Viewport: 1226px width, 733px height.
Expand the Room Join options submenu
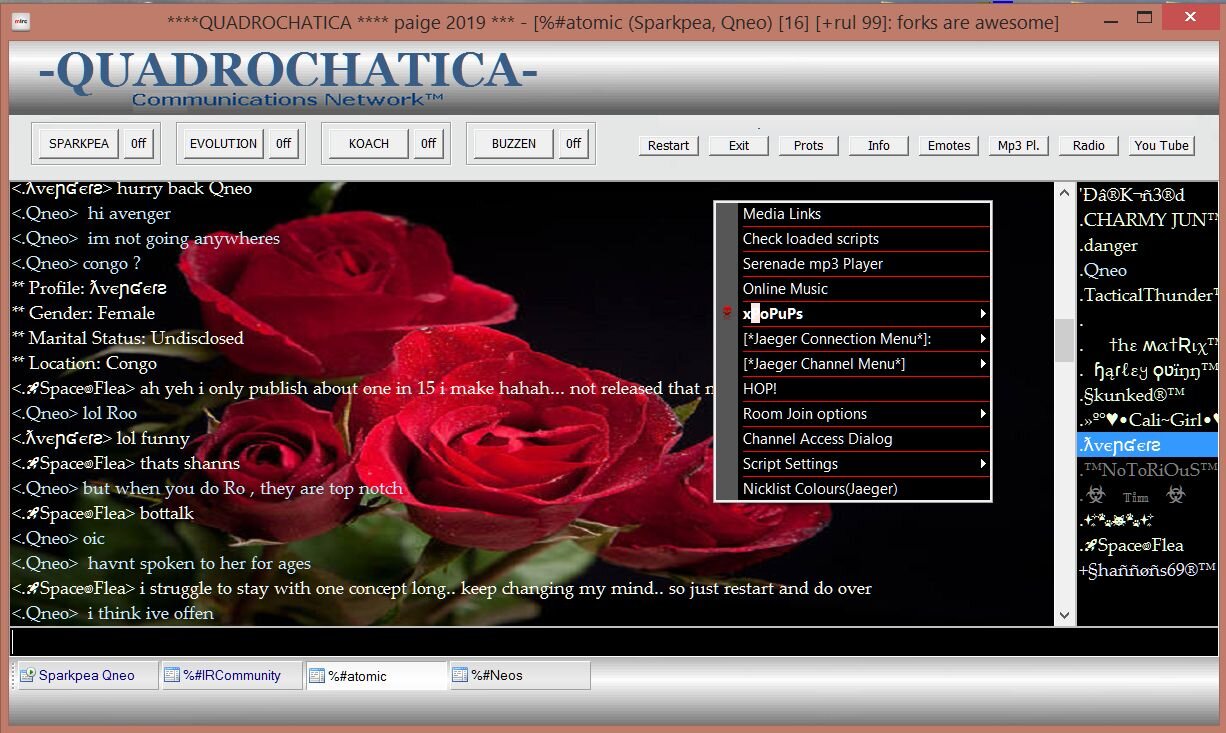click(983, 414)
